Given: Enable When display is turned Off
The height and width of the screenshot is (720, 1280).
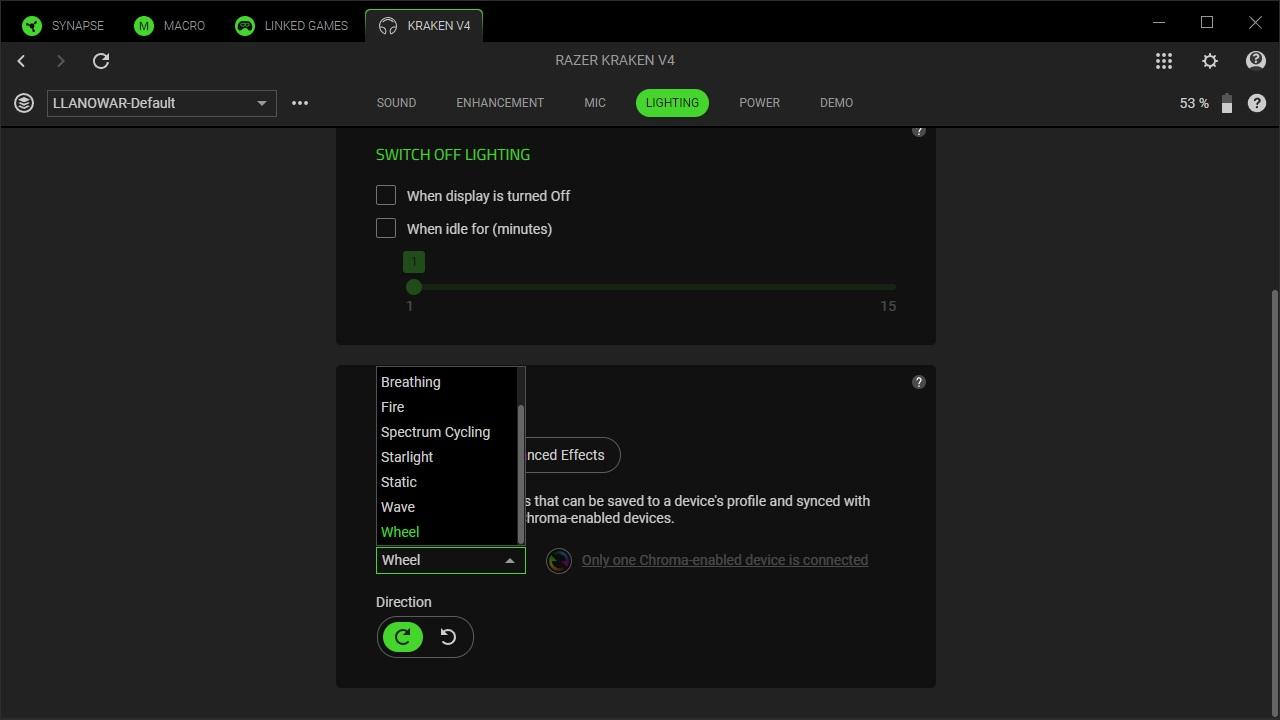Looking at the screenshot, I should tap(386, 195).
